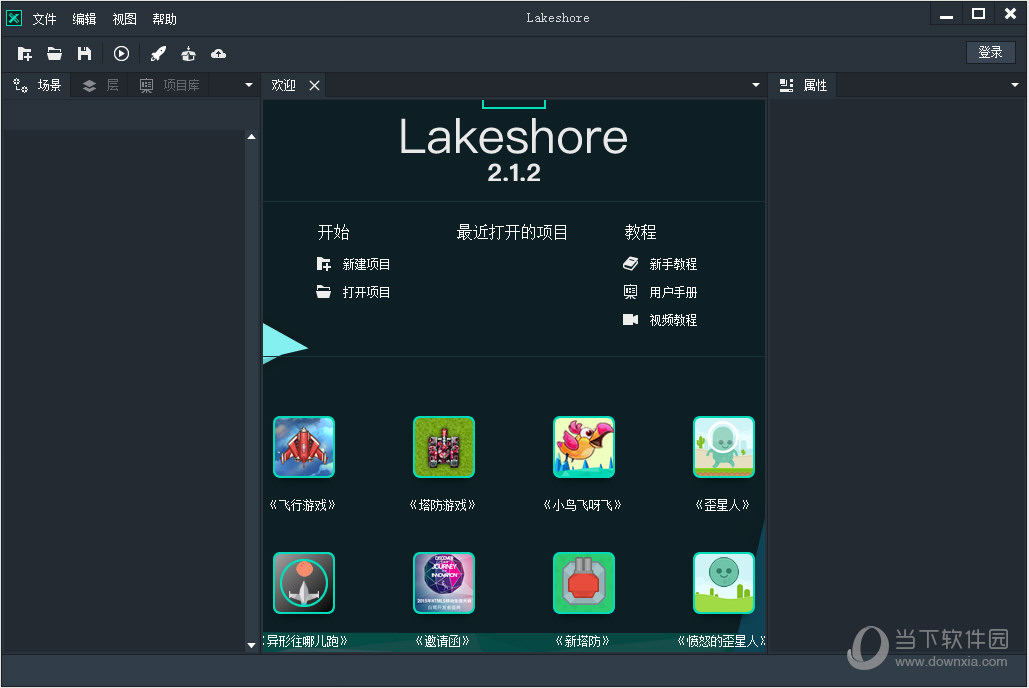Click the manual icon beside 用户手册
Viewport: 1029px width, 688px height.
(x=631, y=291)
